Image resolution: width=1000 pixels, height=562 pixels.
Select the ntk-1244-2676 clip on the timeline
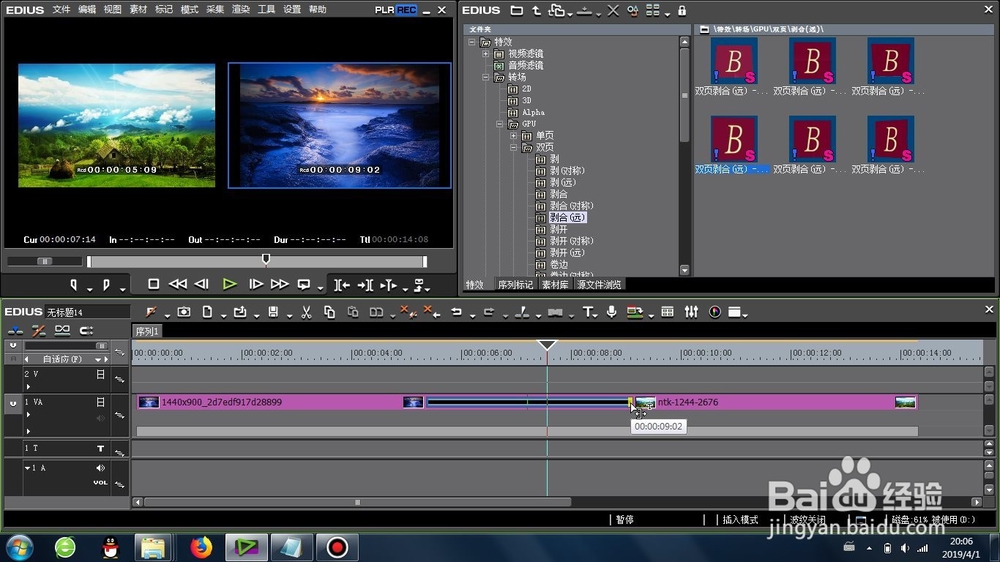777,402
